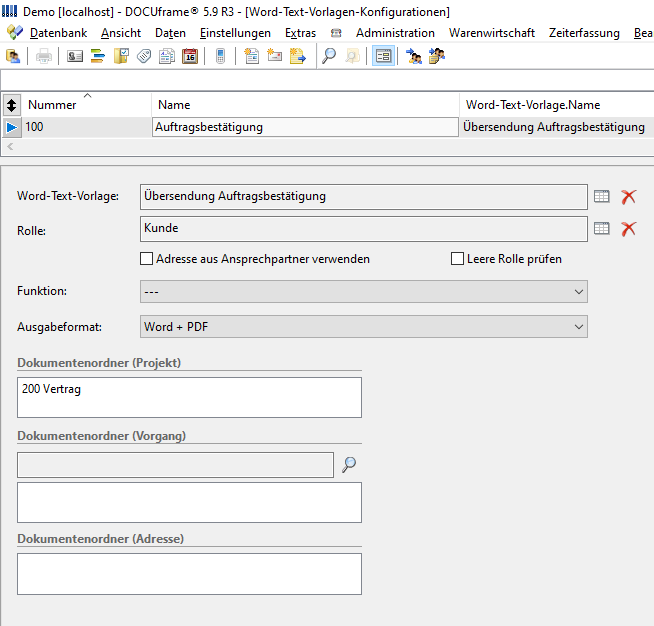Open the calendar icon showing 16
The width and height of the screenshot is (654, 626).
coord(190,56)
